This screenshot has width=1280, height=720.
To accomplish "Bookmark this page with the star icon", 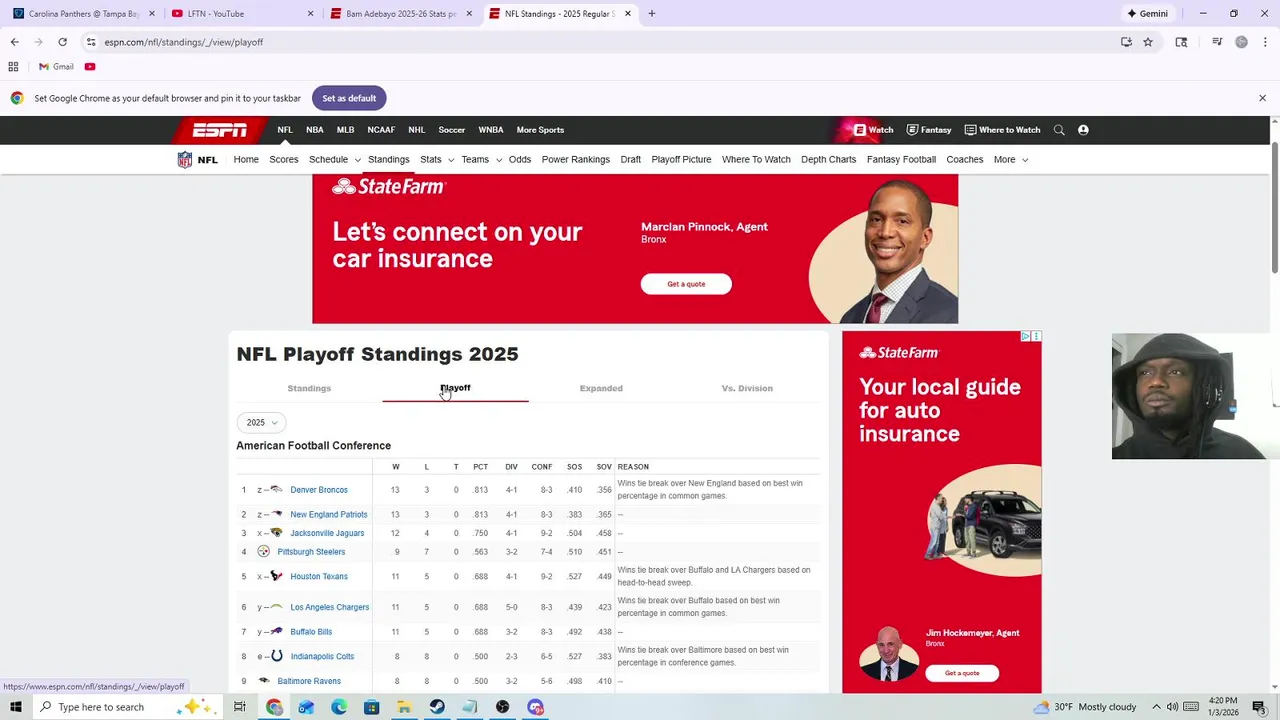I will 1148,42.
